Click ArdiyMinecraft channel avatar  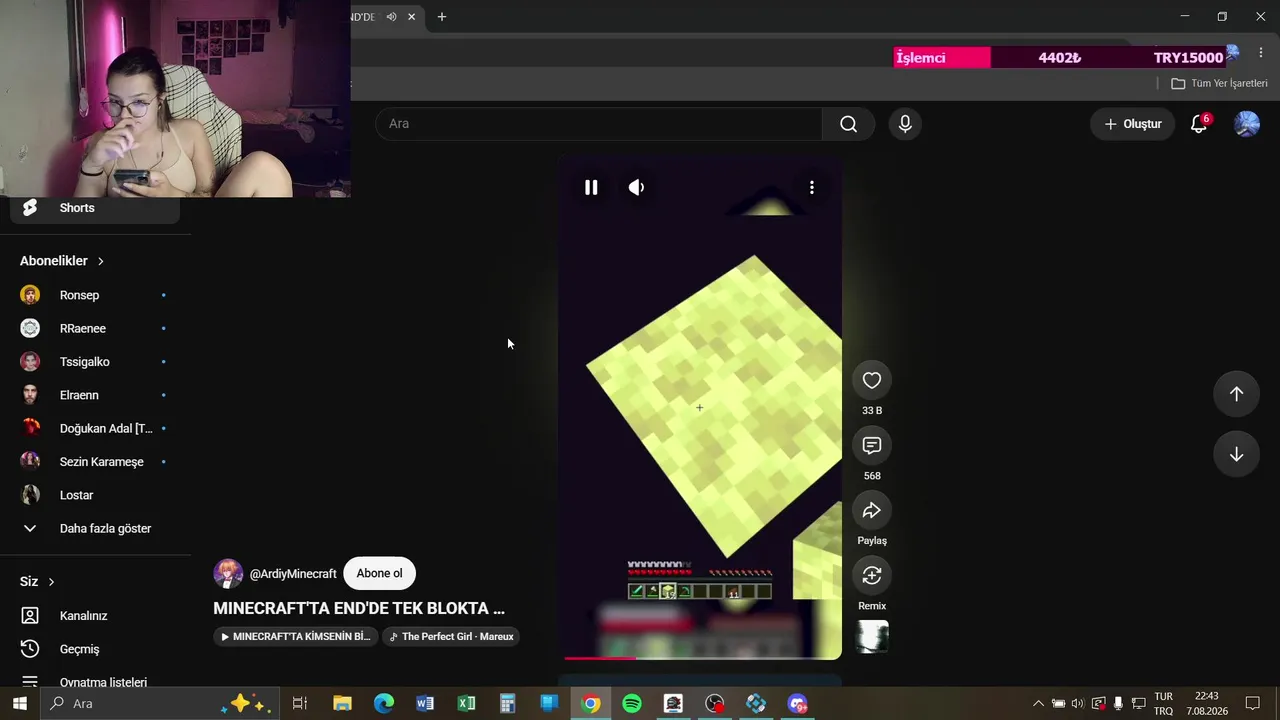click(x=228, y=574)
